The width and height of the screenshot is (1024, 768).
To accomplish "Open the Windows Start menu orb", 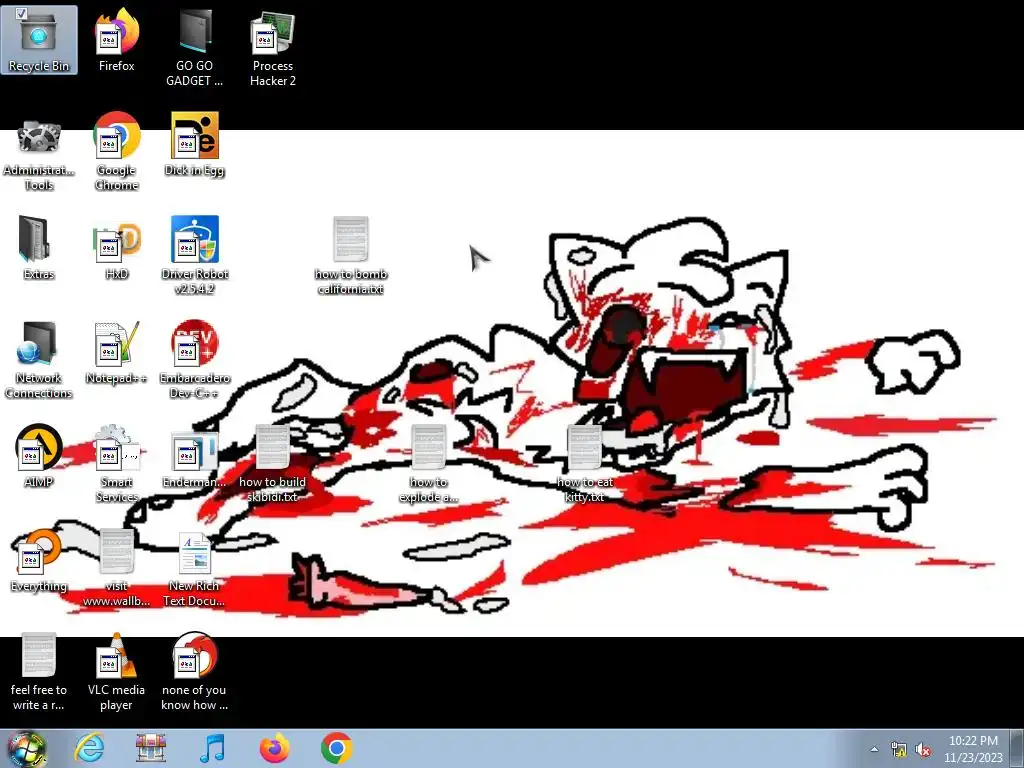I will pos(26,748).
